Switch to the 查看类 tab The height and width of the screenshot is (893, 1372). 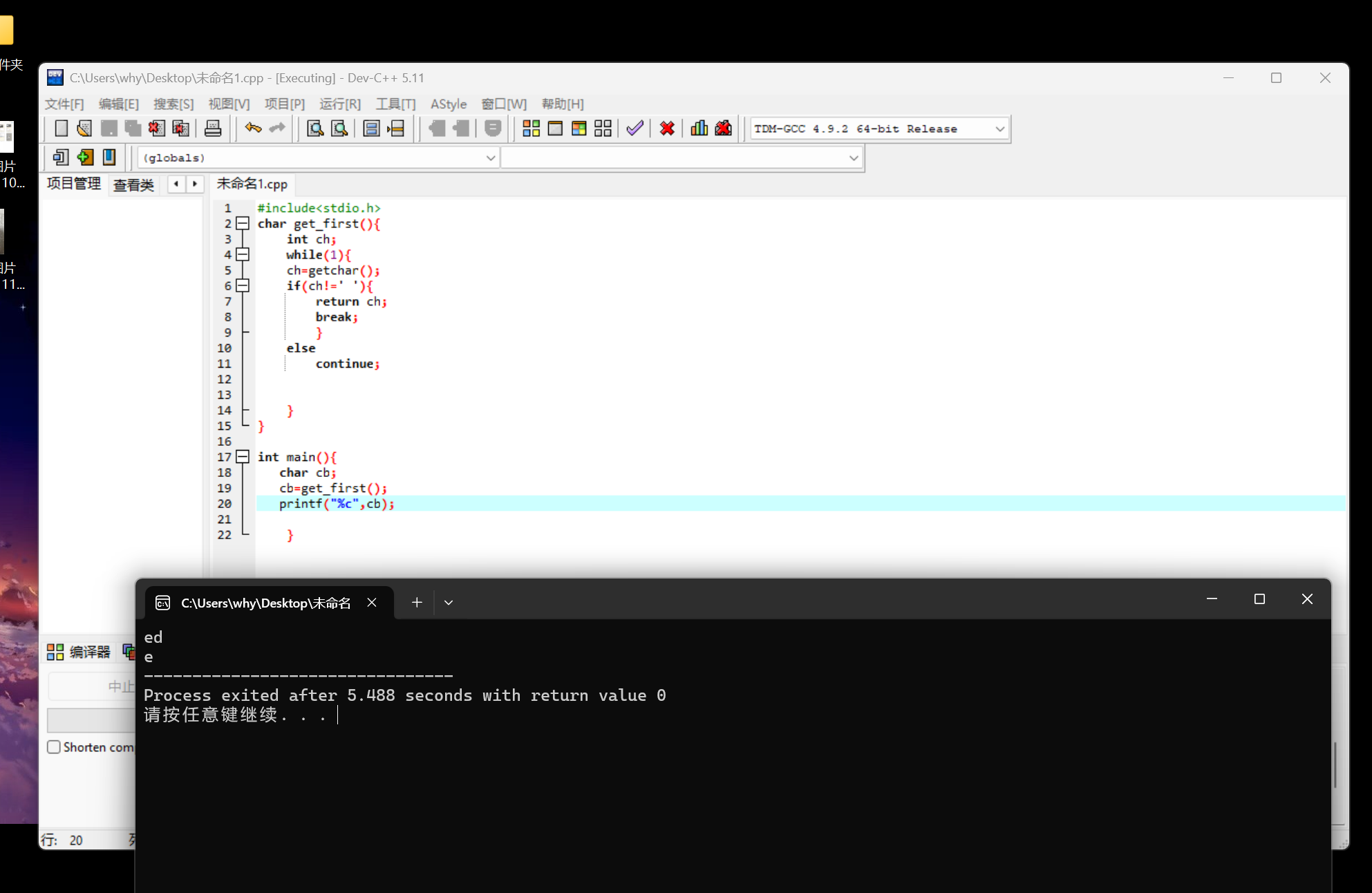pos(133,185)
